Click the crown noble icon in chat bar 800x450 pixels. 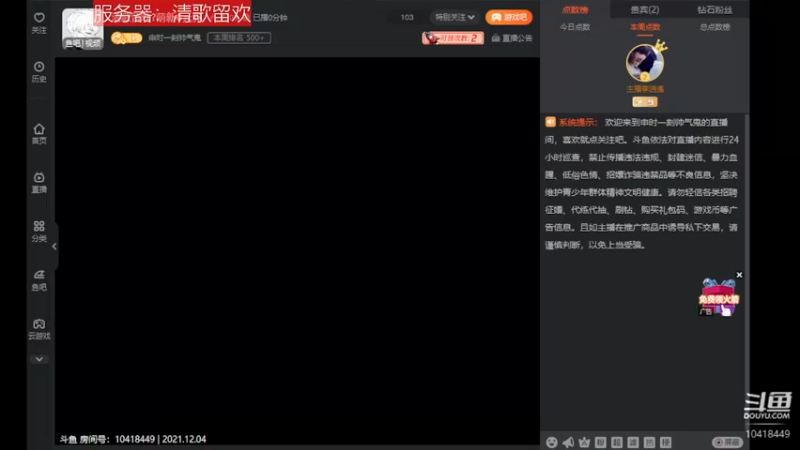pos(584,442)
